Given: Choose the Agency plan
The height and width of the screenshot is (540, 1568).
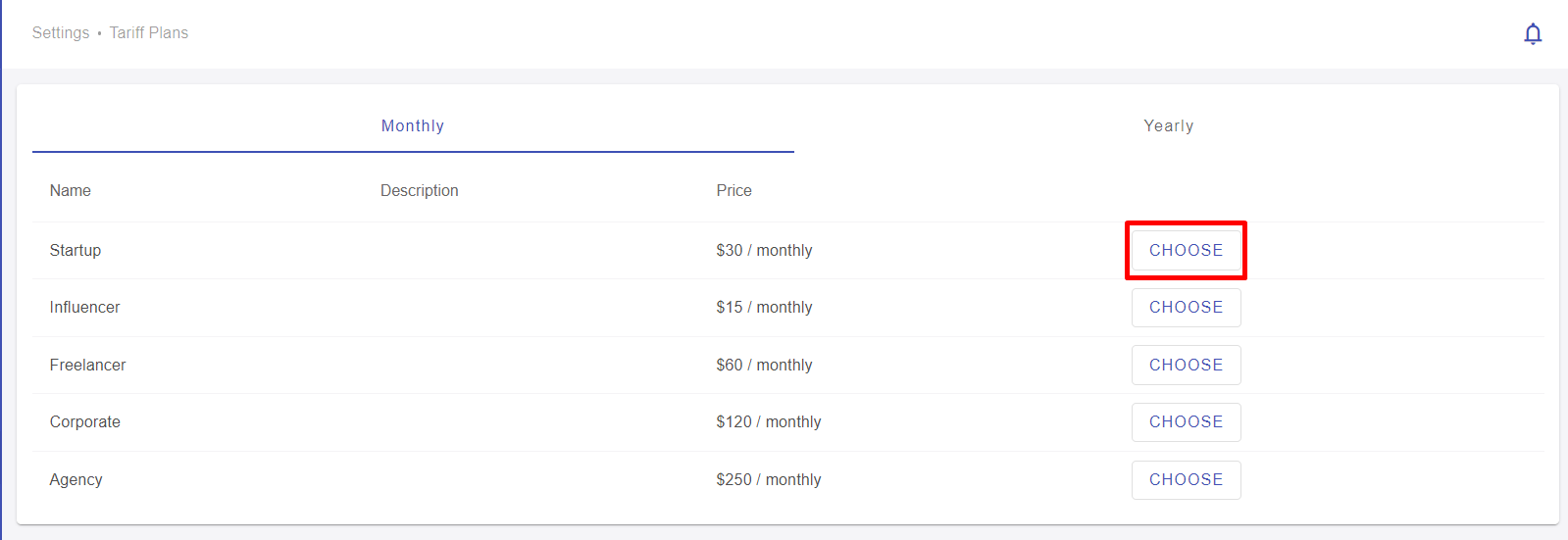Looking at the screenshot, I should coord(1186,480).
